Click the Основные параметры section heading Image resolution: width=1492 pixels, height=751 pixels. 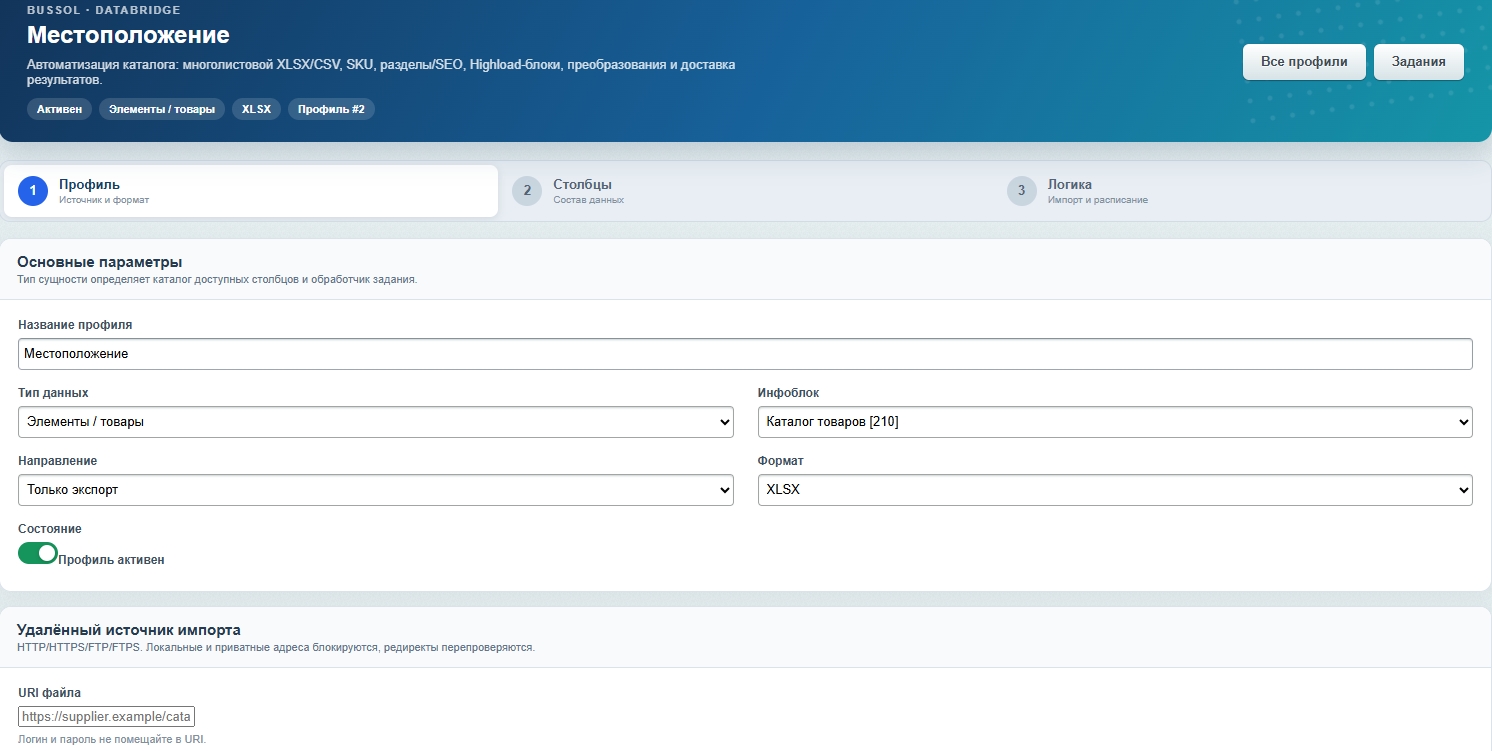[x=100, y=262]
